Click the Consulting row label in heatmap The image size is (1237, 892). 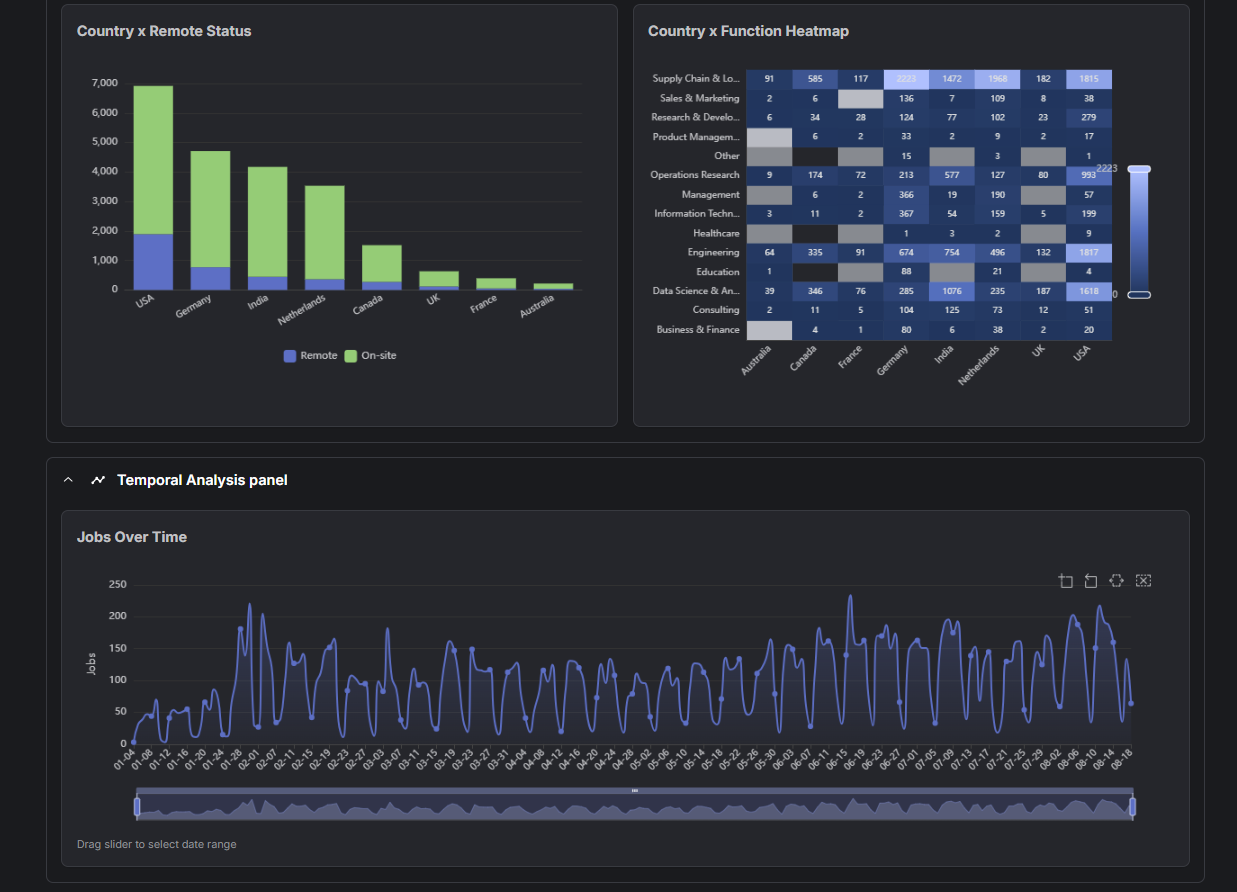[x=717, y=310]
